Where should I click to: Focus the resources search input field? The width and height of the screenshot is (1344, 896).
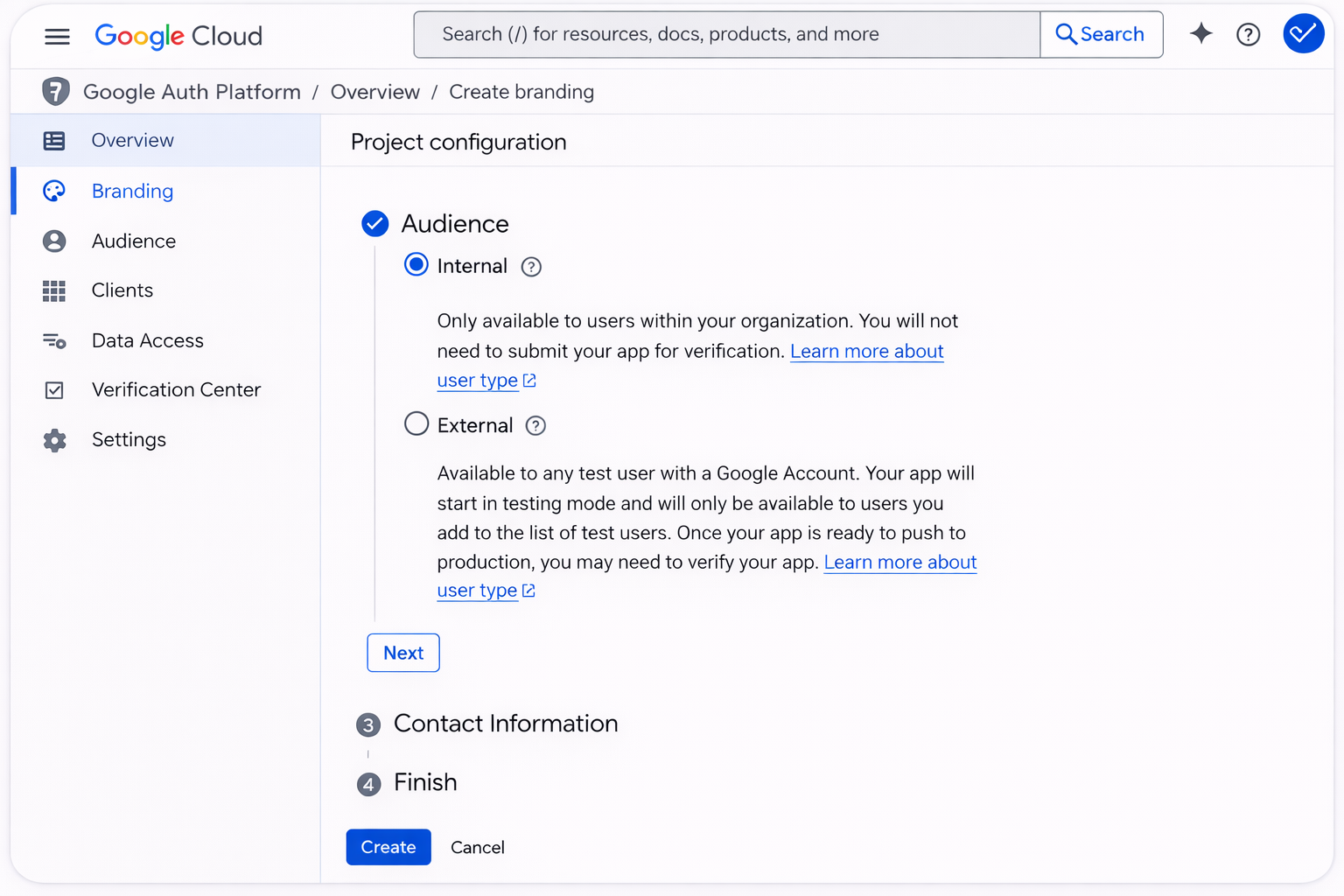(x=726, y=34)
